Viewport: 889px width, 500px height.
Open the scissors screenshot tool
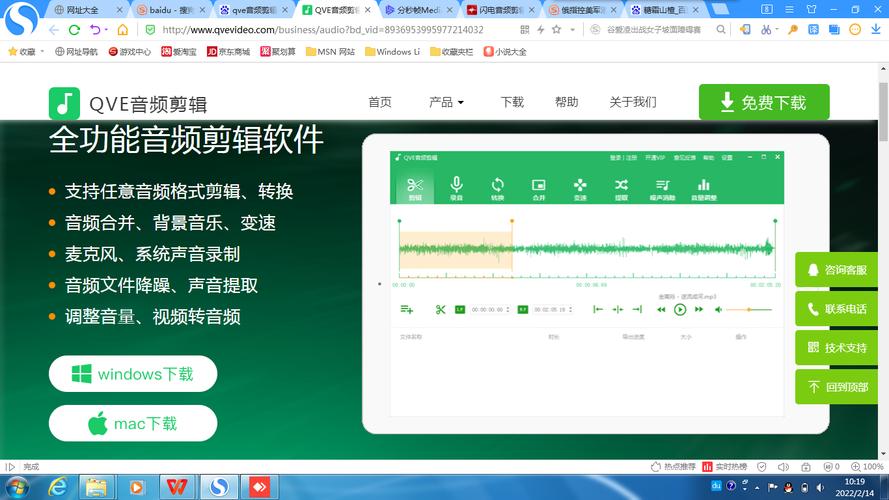765,29
